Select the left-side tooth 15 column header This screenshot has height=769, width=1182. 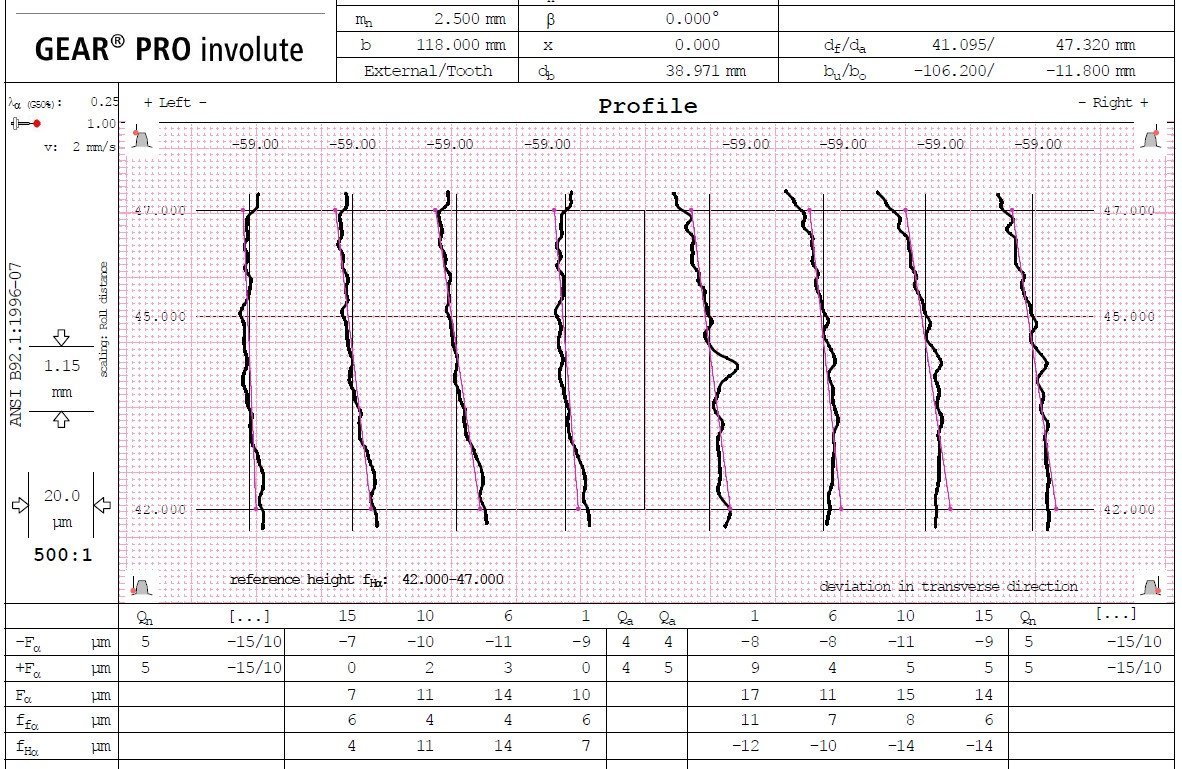click(x=347, y=616)
